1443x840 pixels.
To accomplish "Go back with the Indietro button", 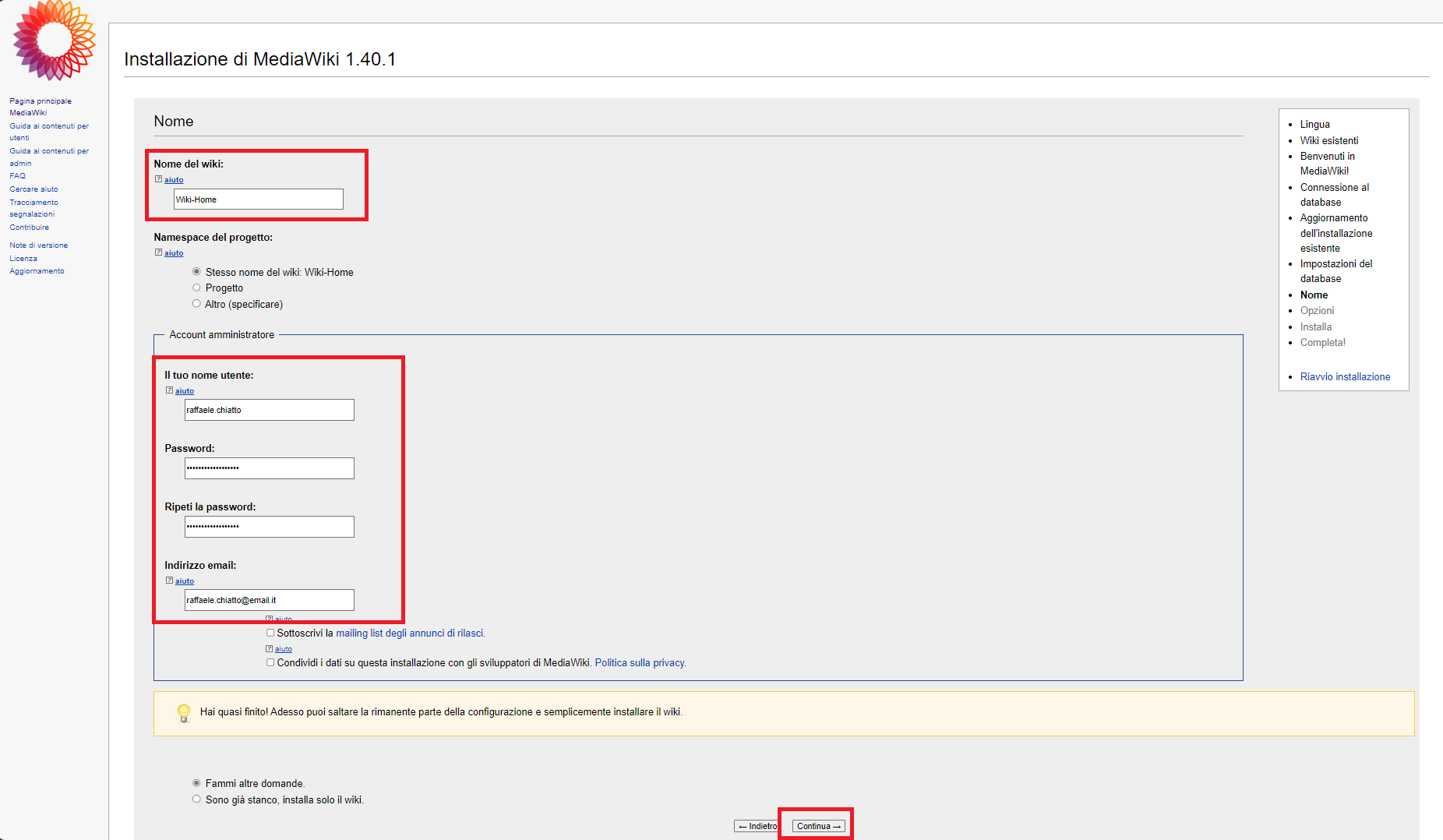I will (757, 826).
